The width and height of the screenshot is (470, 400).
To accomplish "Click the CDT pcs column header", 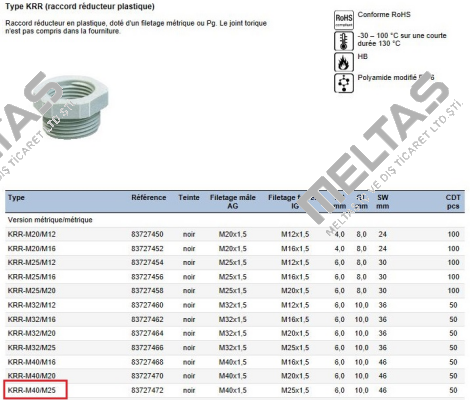I will coord(453,202).
